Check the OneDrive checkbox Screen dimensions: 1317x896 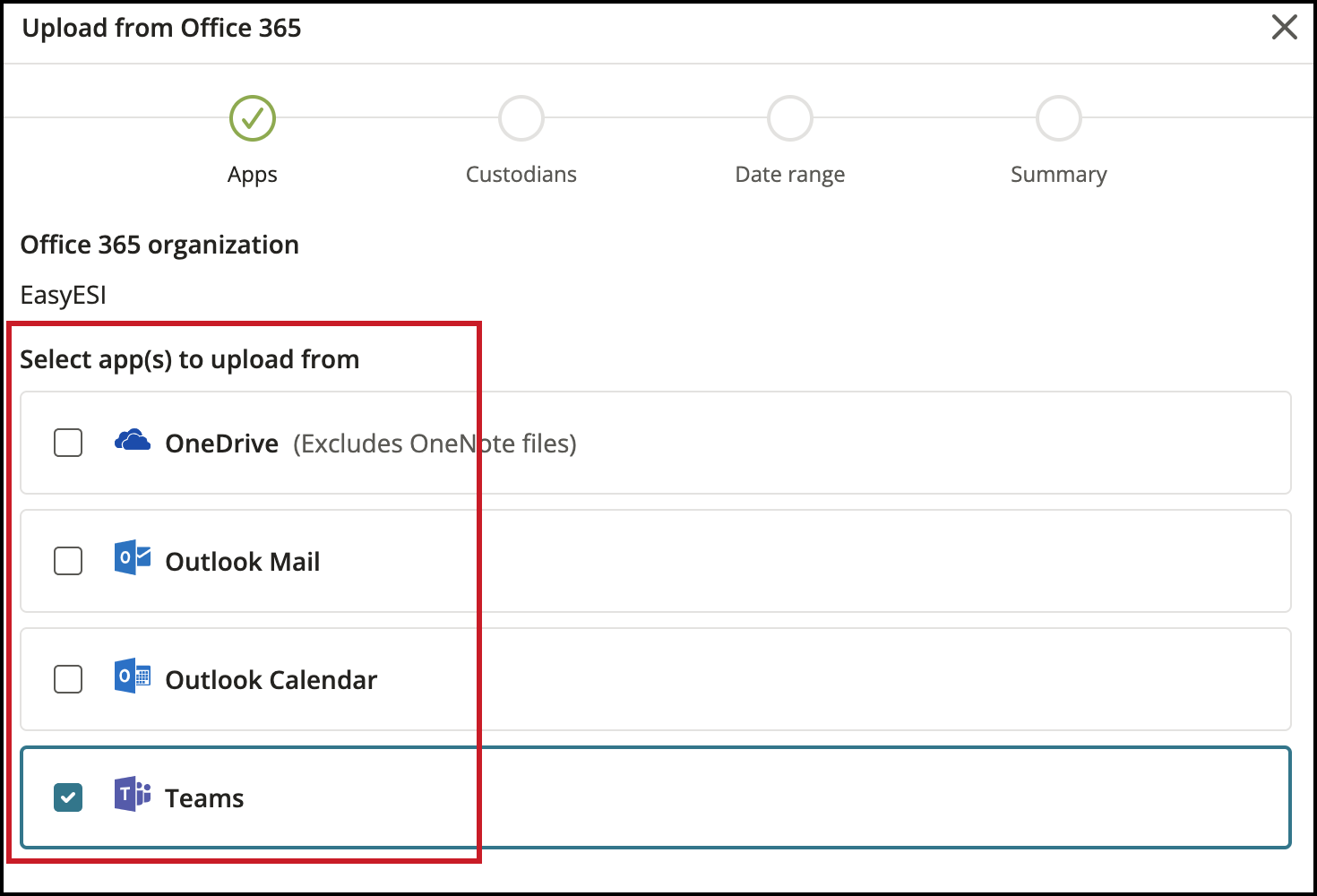pos(68,443)
